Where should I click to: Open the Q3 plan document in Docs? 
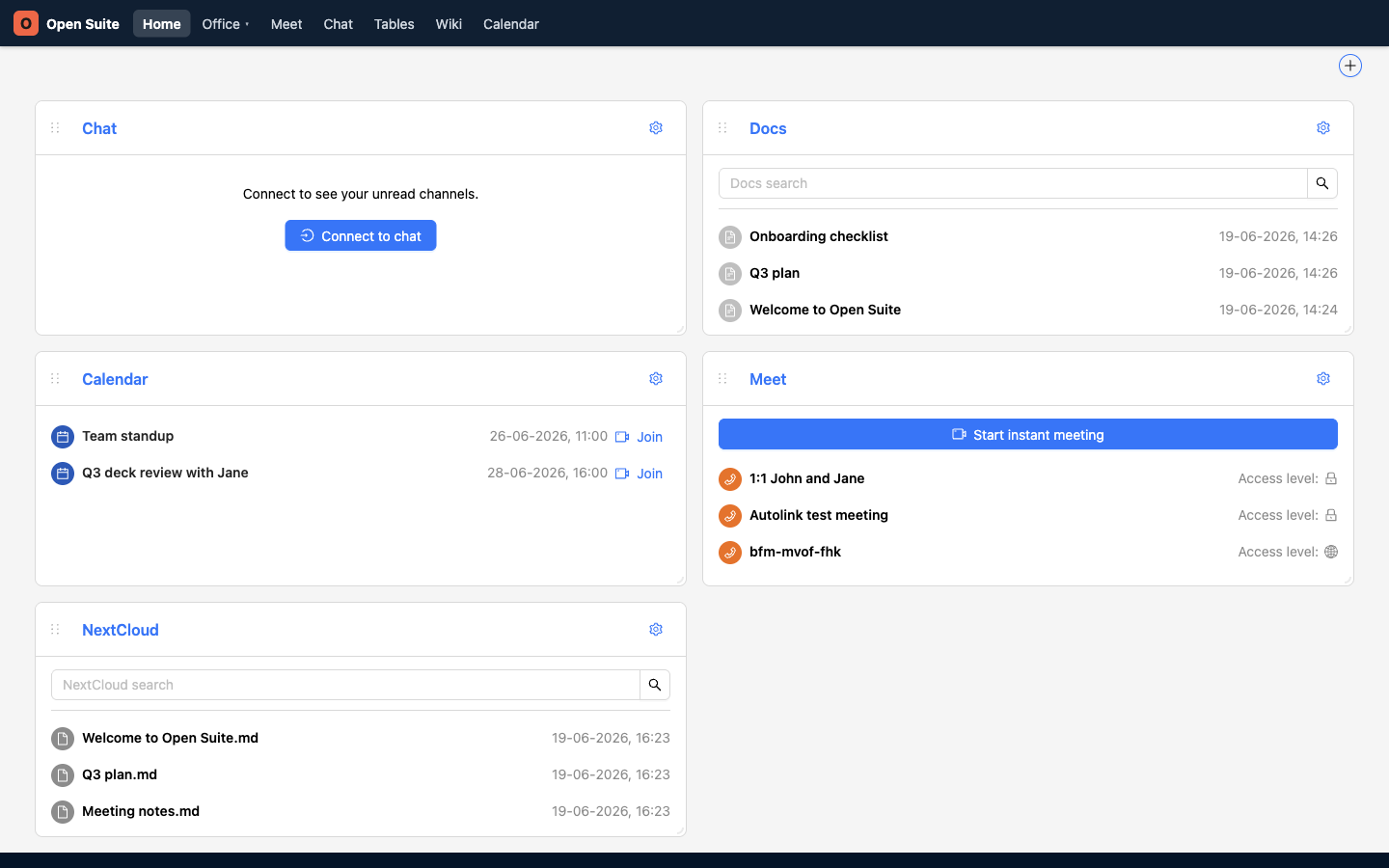pyautogui.click(x=775, y=273)
